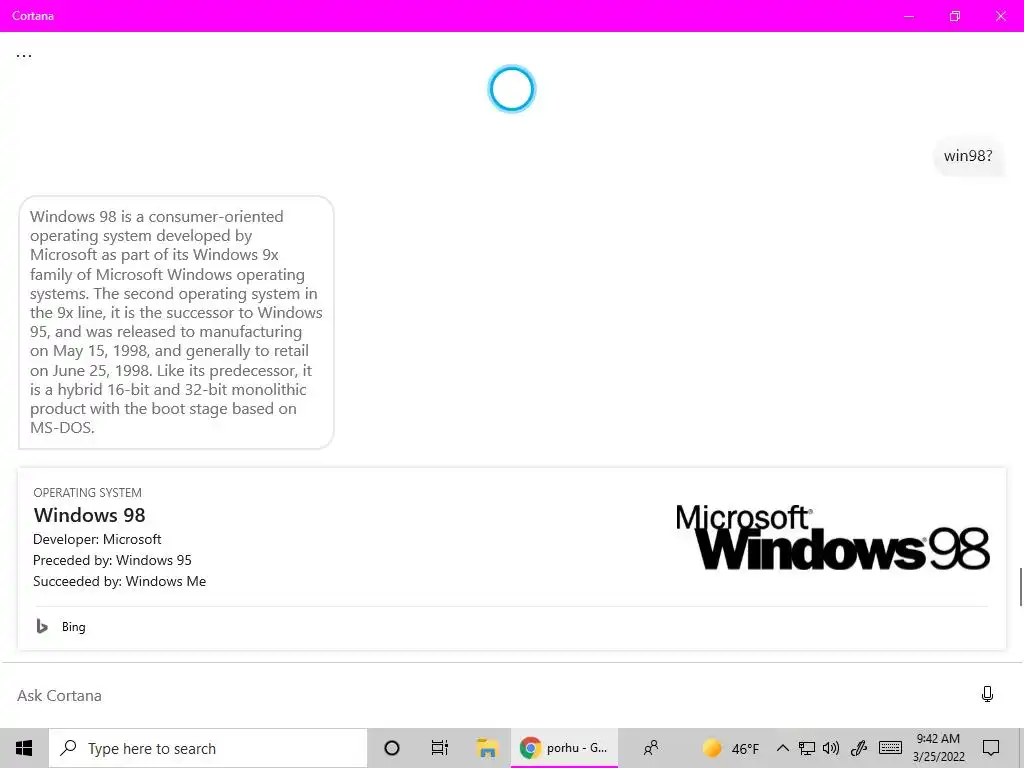Click the Windows 98 description answer bubble

(176, 322)
